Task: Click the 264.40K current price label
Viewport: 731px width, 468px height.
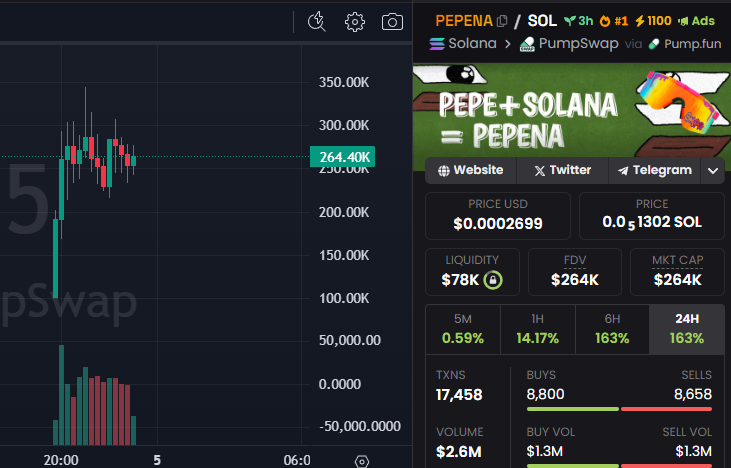Action: pos(343,156)
